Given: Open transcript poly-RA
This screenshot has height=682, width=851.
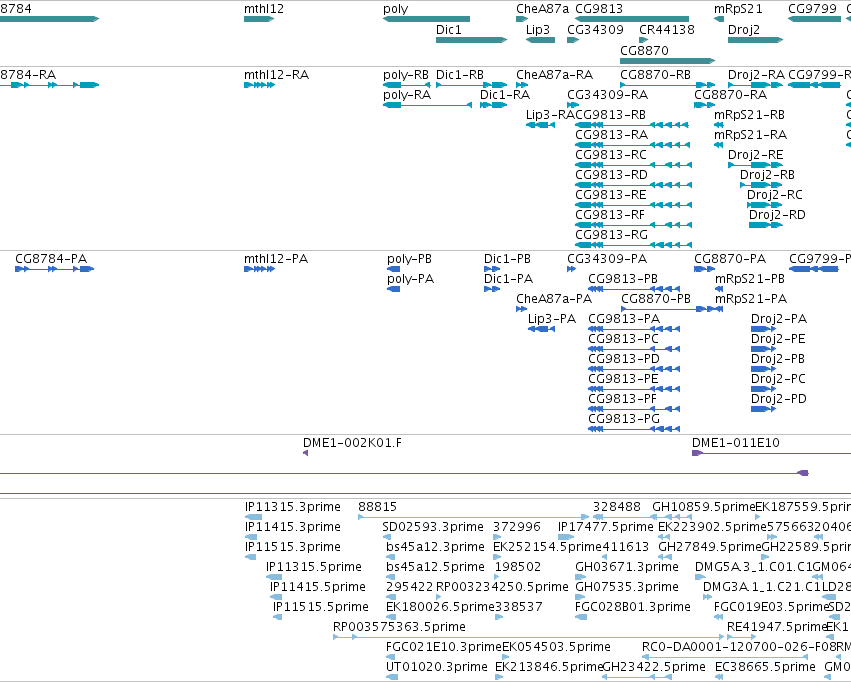Looking at the screenshot, I should [407, 95].
